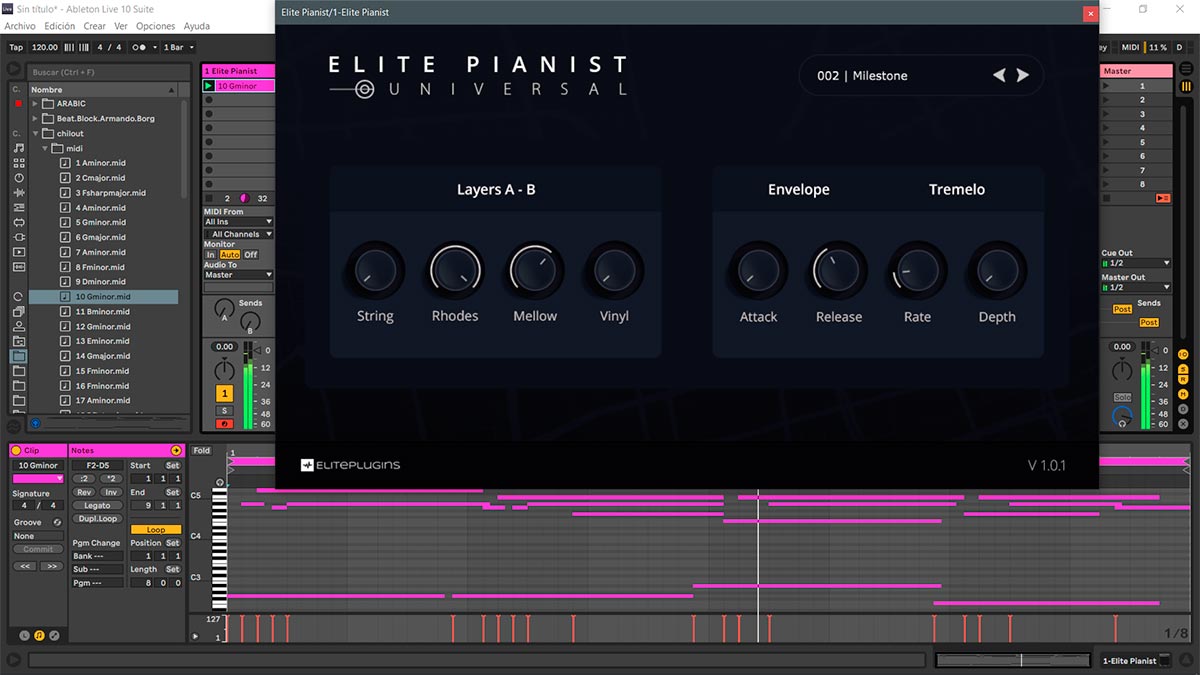Image resolution: width=1200 pixels, height=675 pixels.
Task: Click the Rev notes button
Action: pos(84,492)
